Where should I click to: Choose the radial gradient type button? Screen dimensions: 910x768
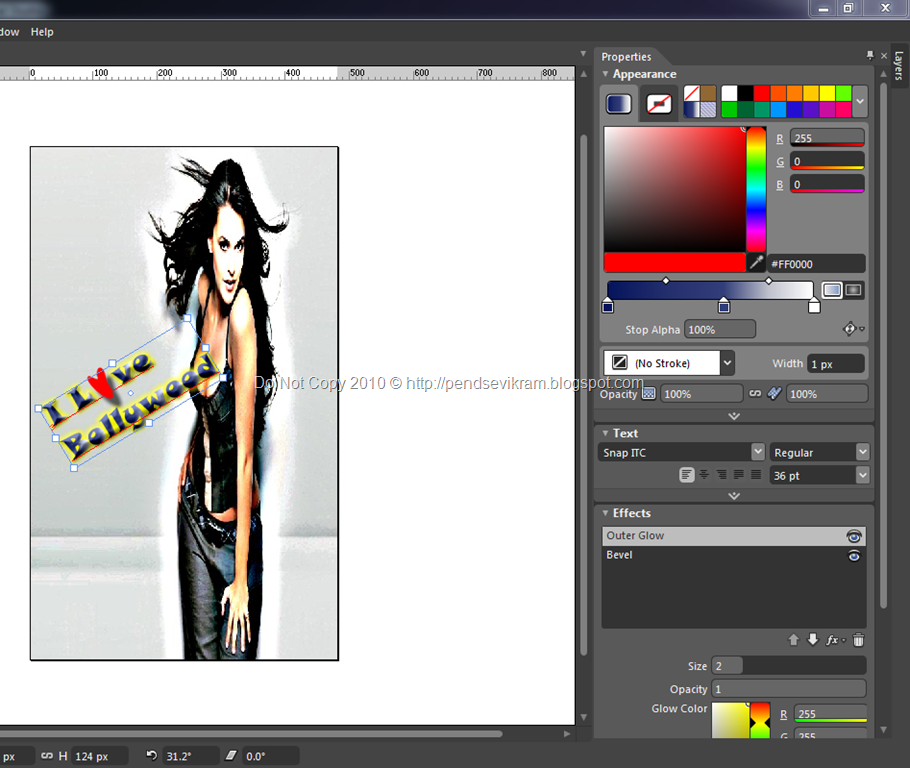point(853,290)
